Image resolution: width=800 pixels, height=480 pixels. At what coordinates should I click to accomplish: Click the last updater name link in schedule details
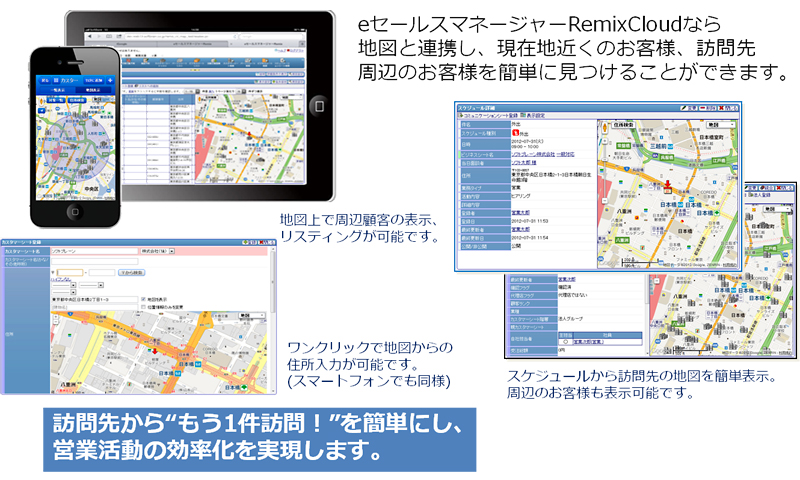coord(520,230)
